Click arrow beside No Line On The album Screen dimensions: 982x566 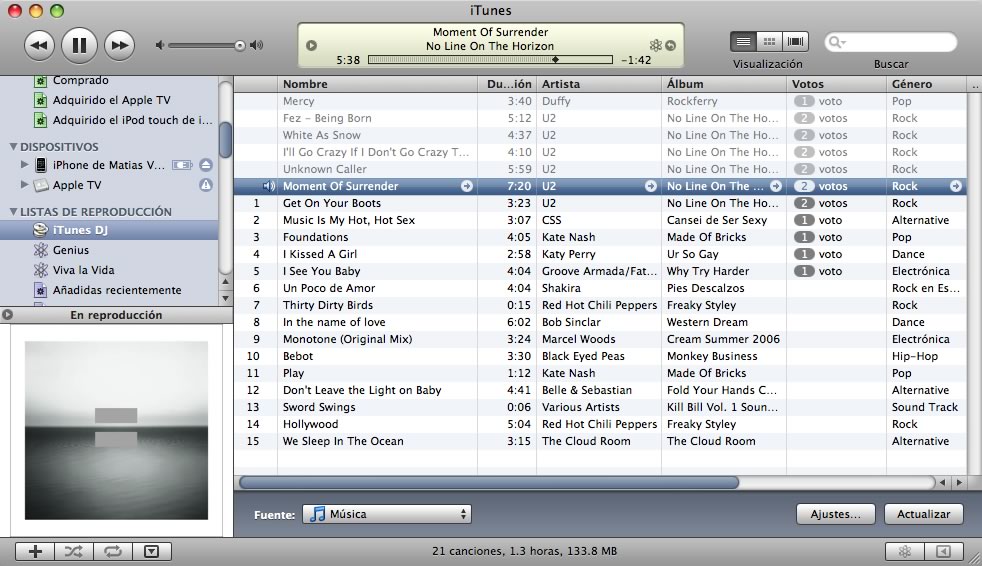click(x=776, y=186)
